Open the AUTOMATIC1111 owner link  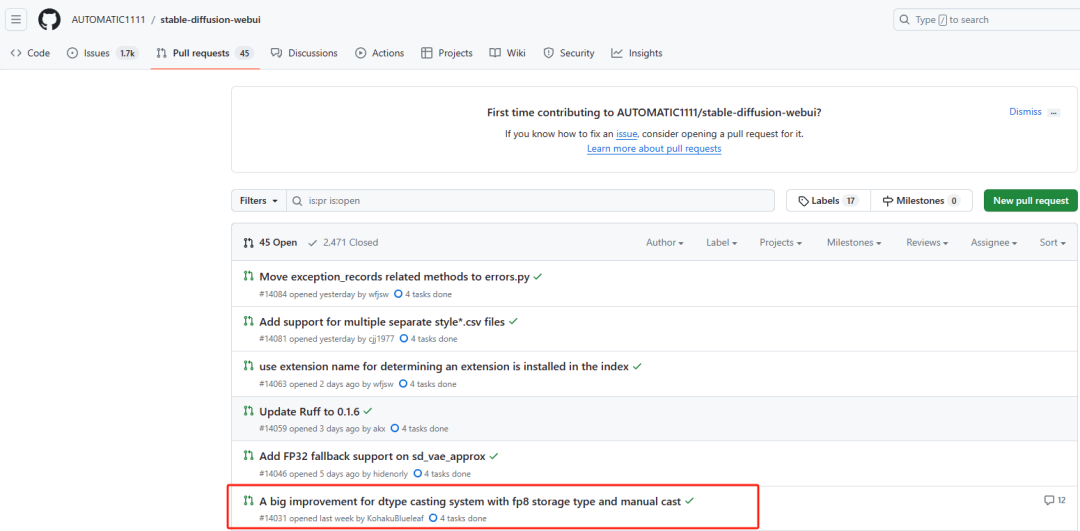pos(108,20)
